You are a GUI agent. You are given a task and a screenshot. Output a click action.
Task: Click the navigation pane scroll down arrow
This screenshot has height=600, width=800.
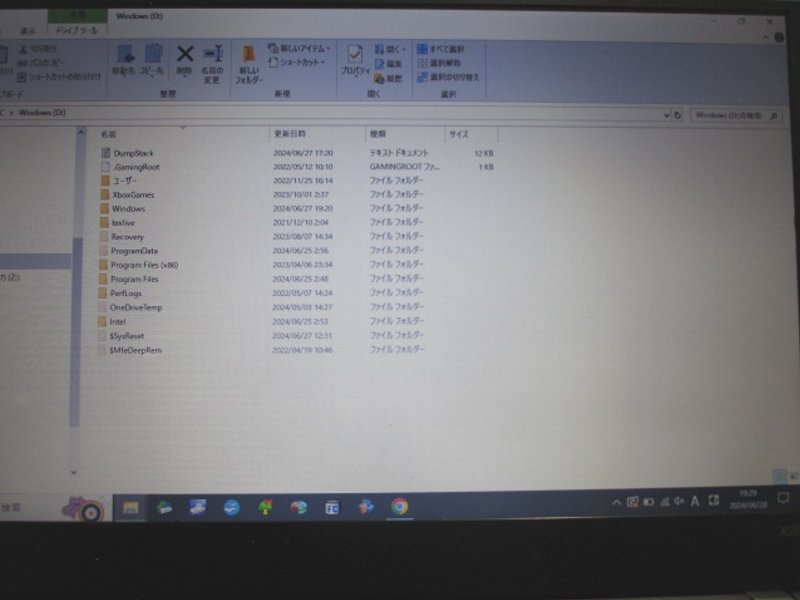tap(74, 472)
